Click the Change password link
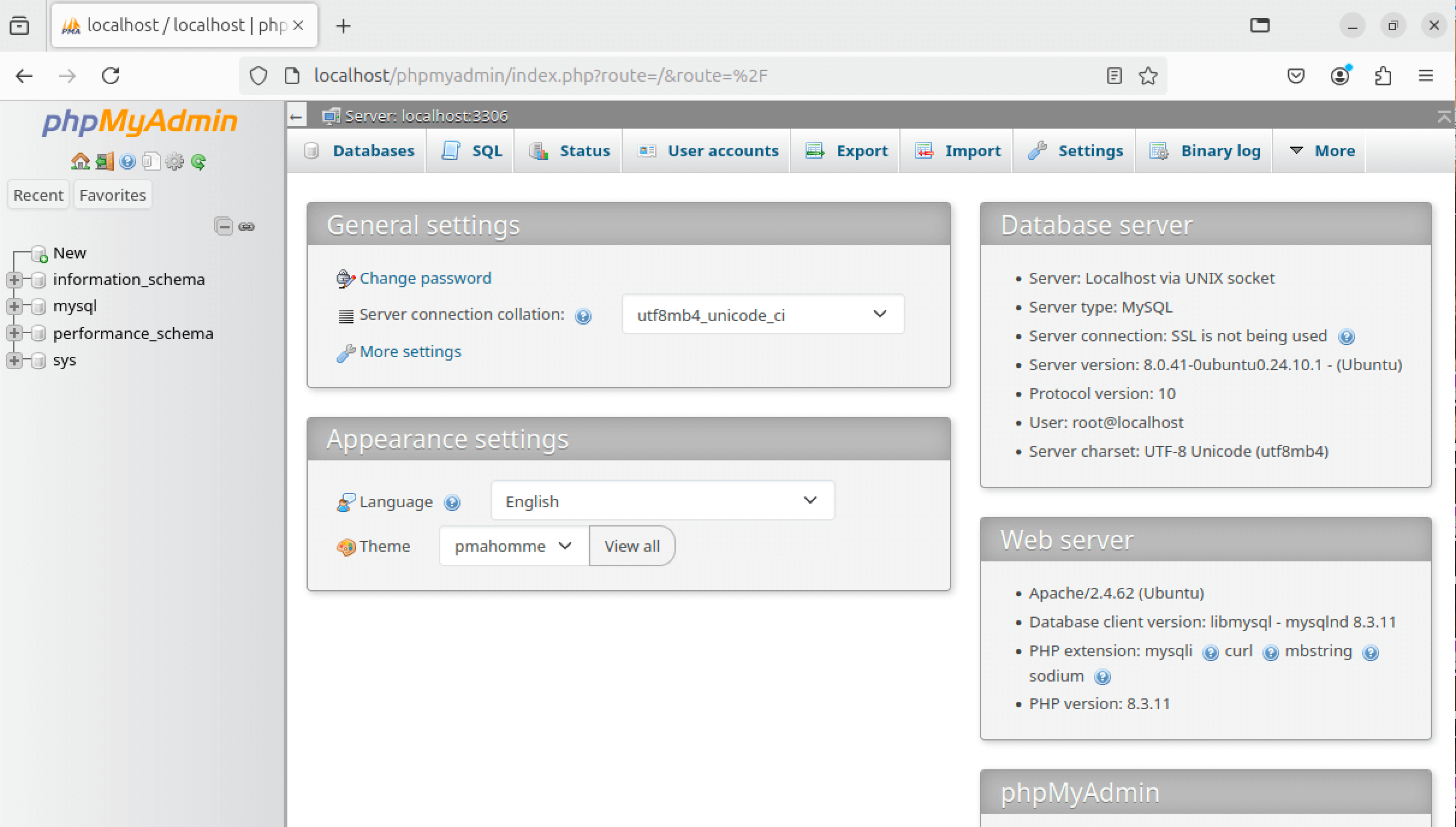This screenshot has height=827, width=1456. pos(425,278)
